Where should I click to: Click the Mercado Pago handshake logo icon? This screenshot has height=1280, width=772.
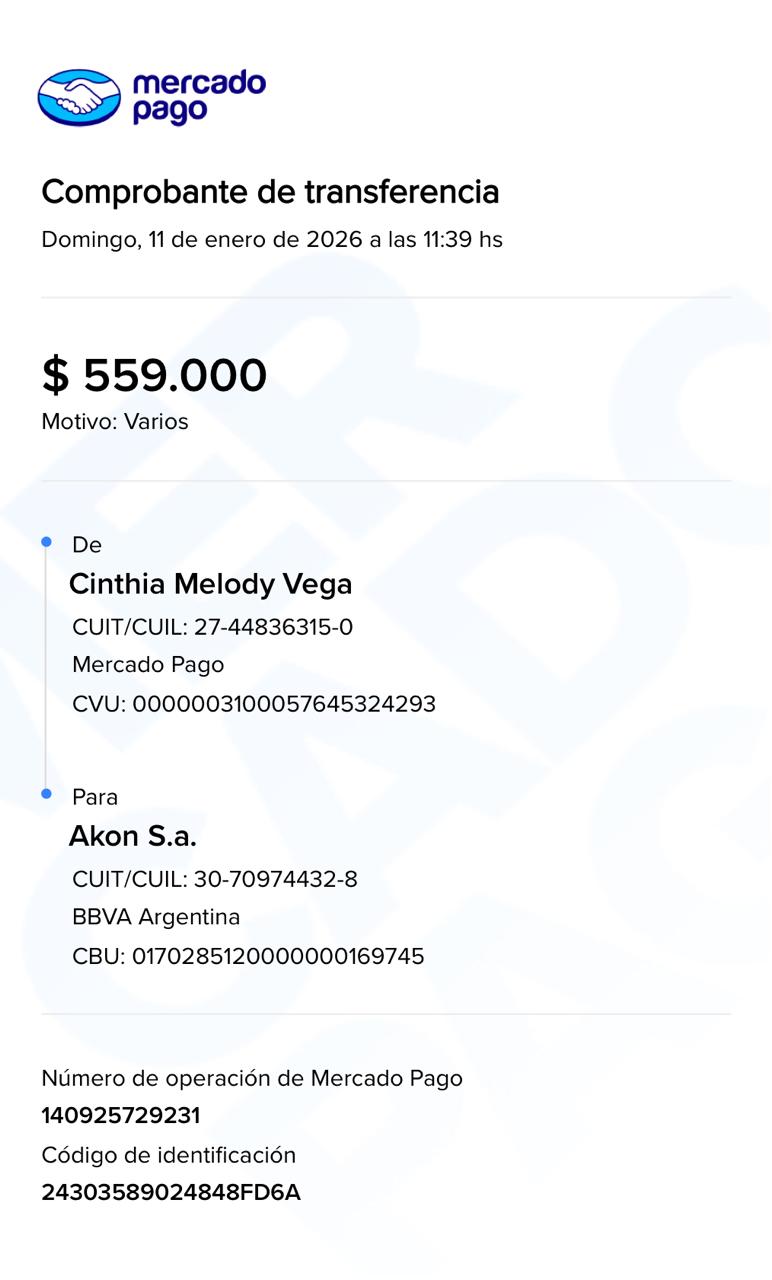pos(79,97)
